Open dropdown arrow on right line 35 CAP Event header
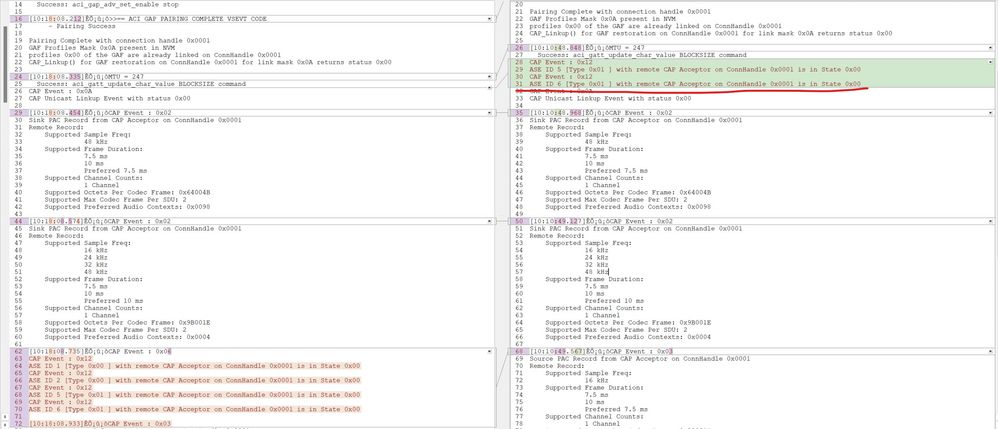 (992, 113)
